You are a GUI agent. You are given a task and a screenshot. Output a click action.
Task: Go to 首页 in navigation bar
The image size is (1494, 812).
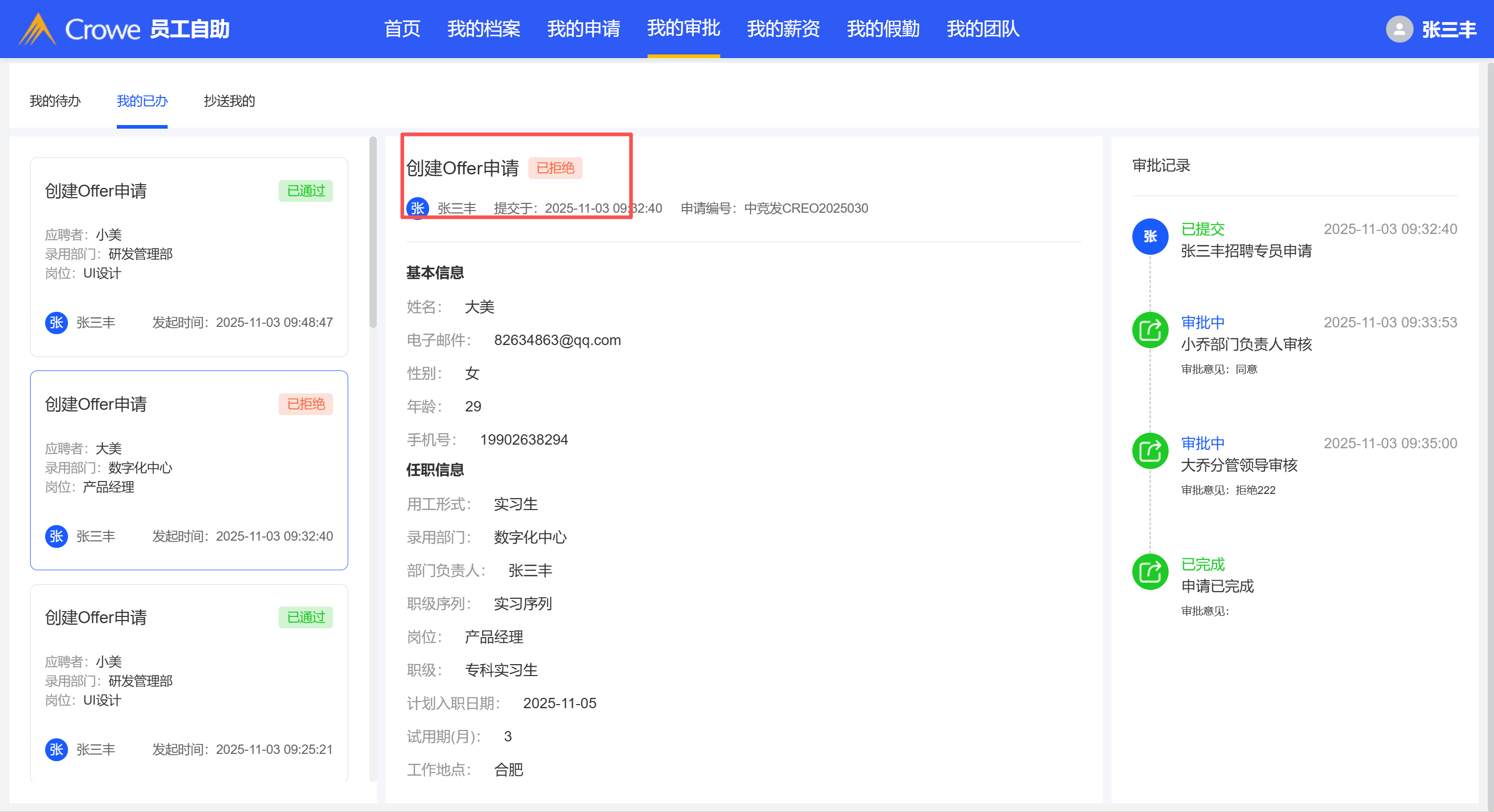point(402,29)
